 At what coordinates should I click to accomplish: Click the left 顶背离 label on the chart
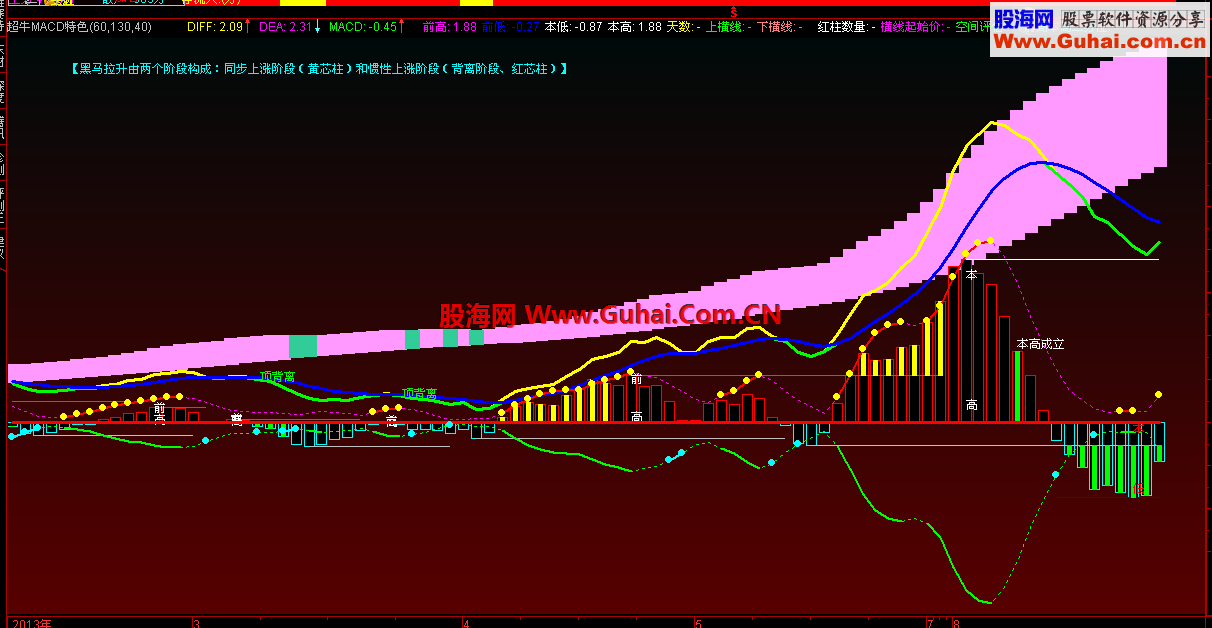(x=277, y=377)
